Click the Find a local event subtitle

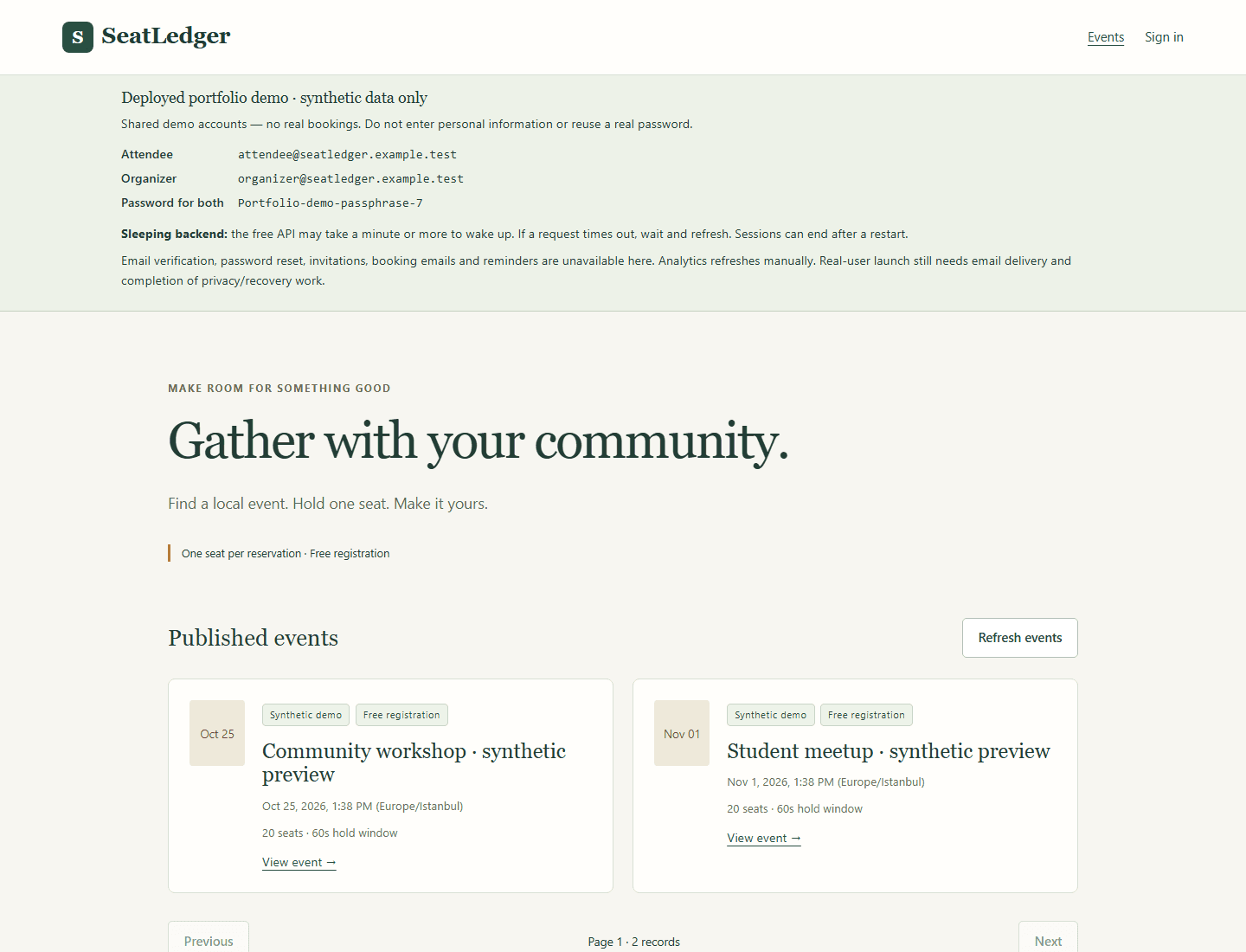[x=328, y=504]
